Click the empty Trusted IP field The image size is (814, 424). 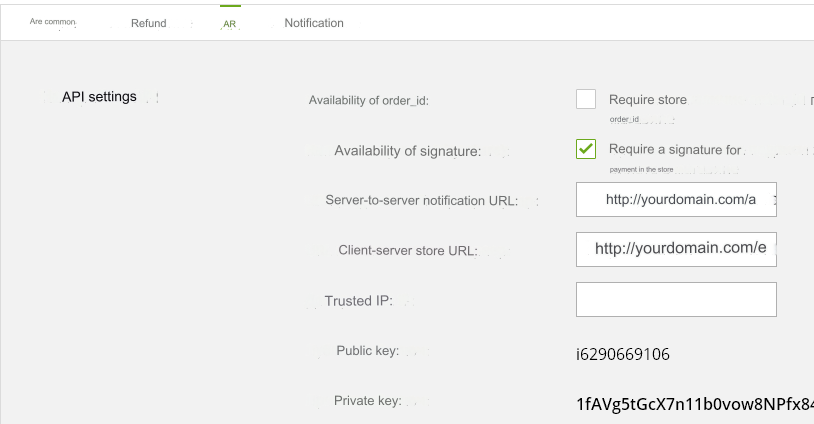click(676, 299)
